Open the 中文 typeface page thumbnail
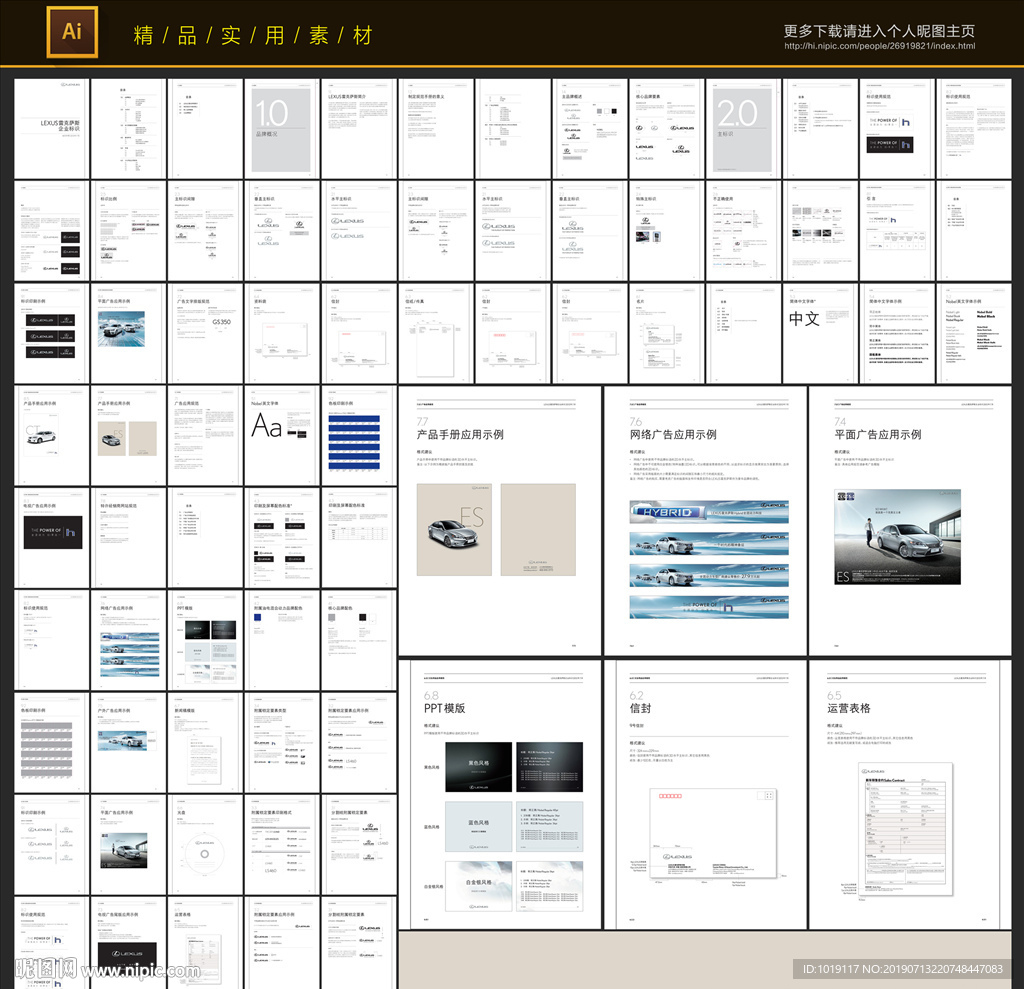This screenshot has width=1024, height=989. (x=820, y=333)
